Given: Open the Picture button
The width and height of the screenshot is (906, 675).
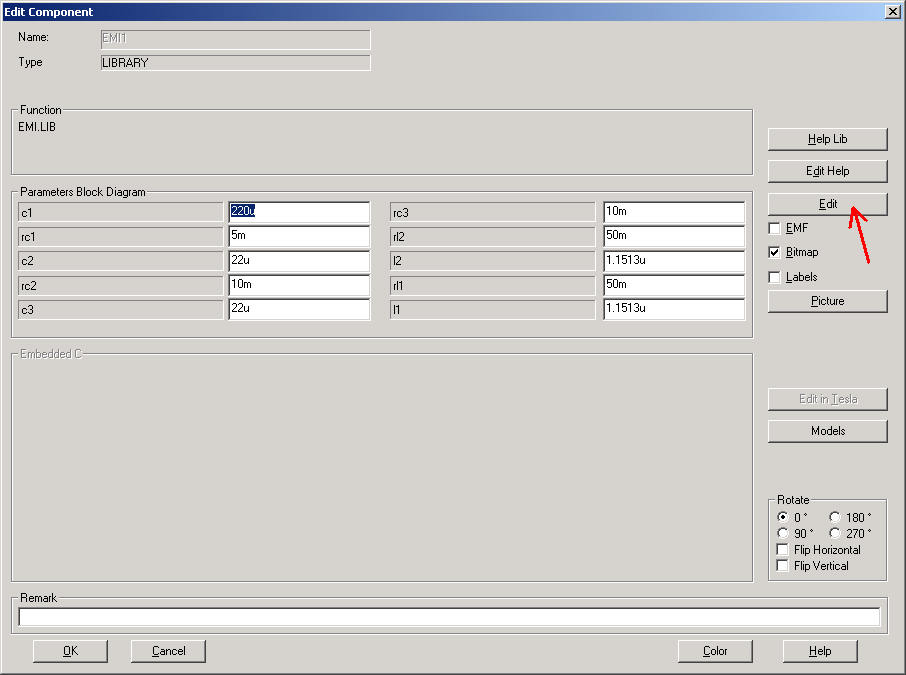Looking at the screenshot, I should point(827,301).
